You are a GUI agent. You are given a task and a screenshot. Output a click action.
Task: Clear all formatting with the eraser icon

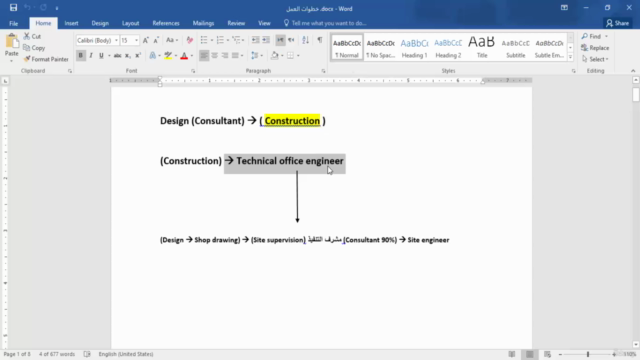pos(189,40)
